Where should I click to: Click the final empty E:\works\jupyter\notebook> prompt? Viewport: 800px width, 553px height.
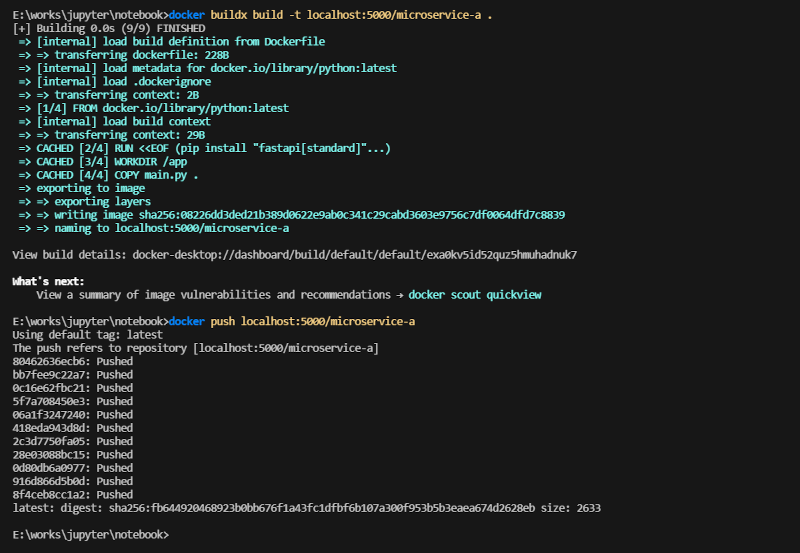pos(90,535)
